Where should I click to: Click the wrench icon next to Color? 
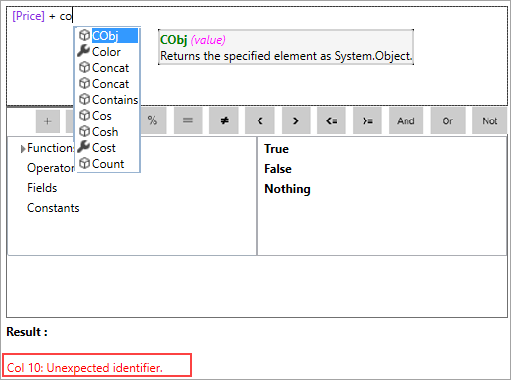(84, 51)
